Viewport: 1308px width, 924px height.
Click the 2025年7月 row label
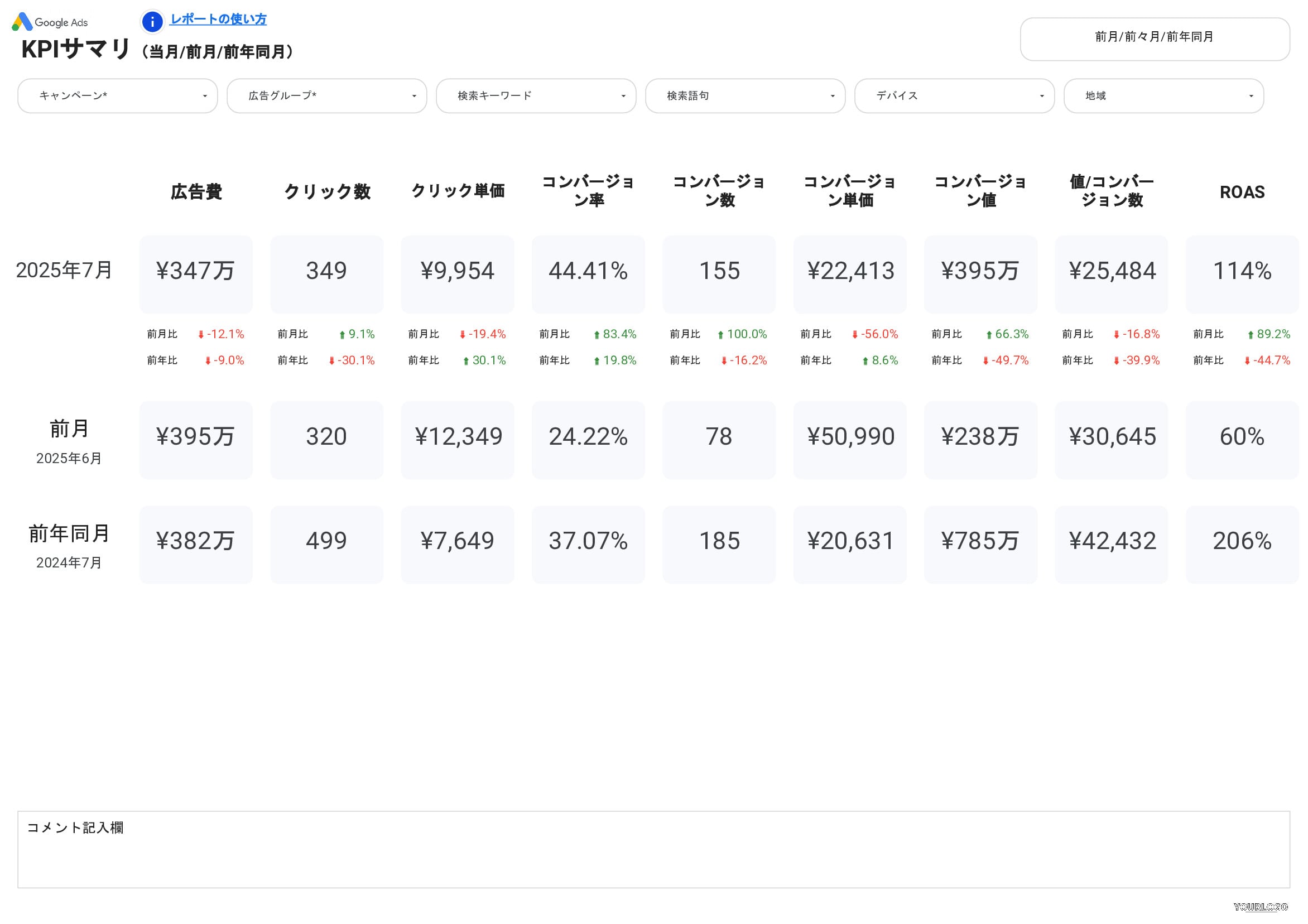64,270
